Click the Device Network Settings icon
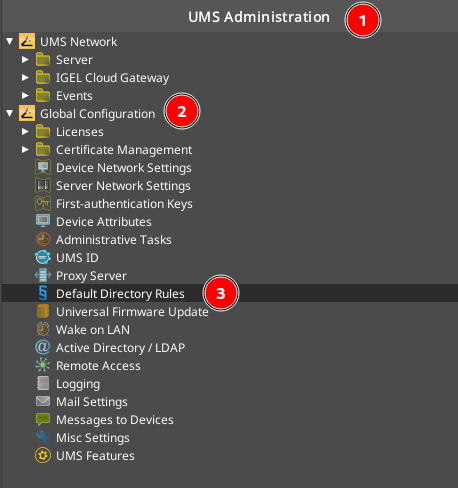This screenshot has width=458, height=488. 43,167
